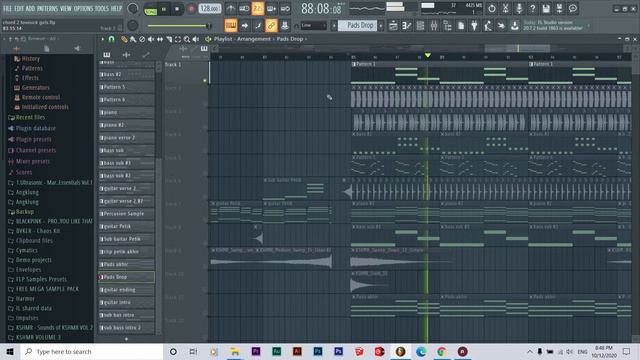Viewport: 640px width, 360px height.
Task: Open the ADD menu
Action: 31,8
